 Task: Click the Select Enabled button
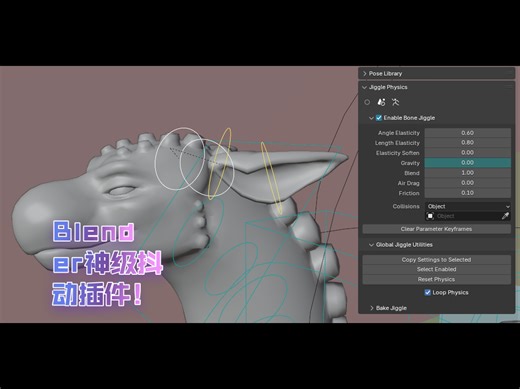[436, 269]
